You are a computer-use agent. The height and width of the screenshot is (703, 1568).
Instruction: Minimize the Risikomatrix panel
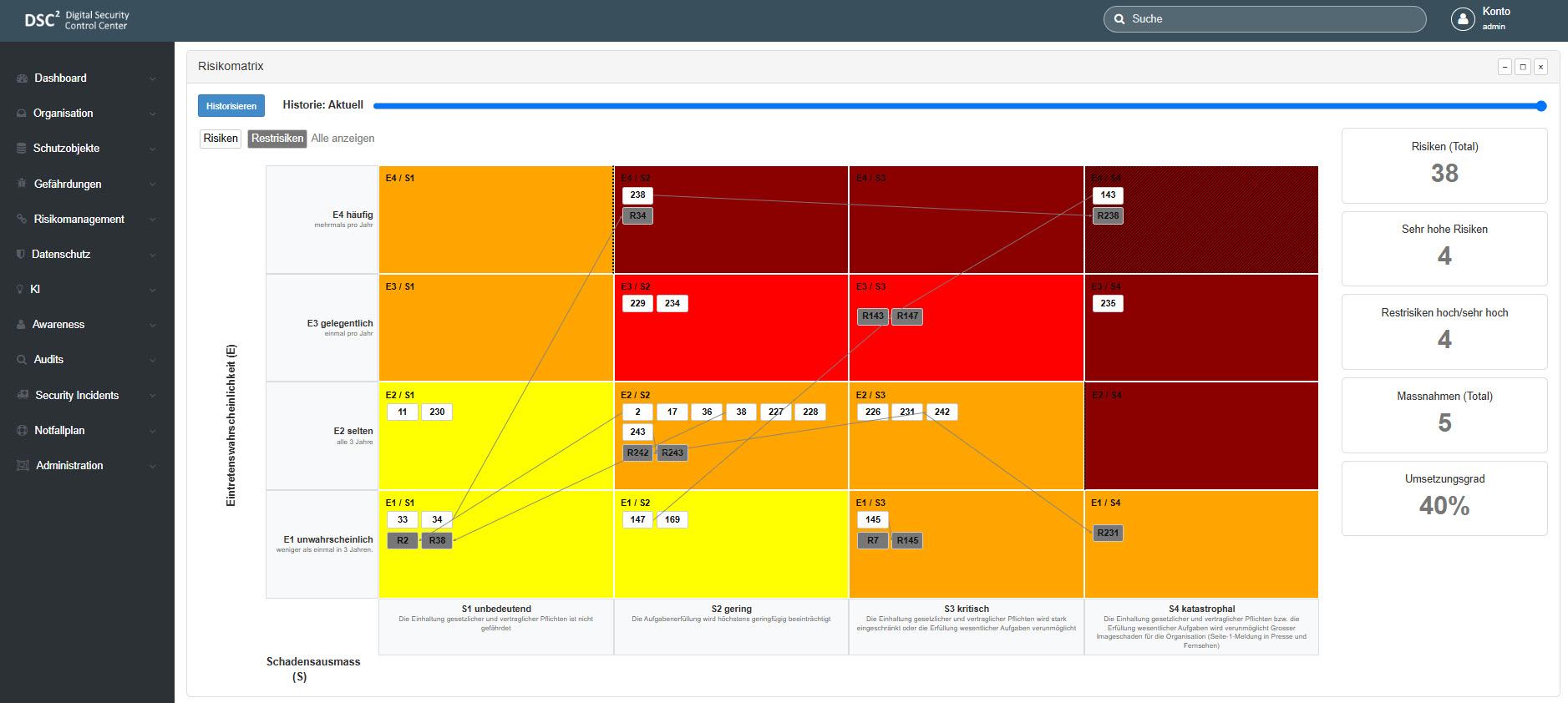1505,67
